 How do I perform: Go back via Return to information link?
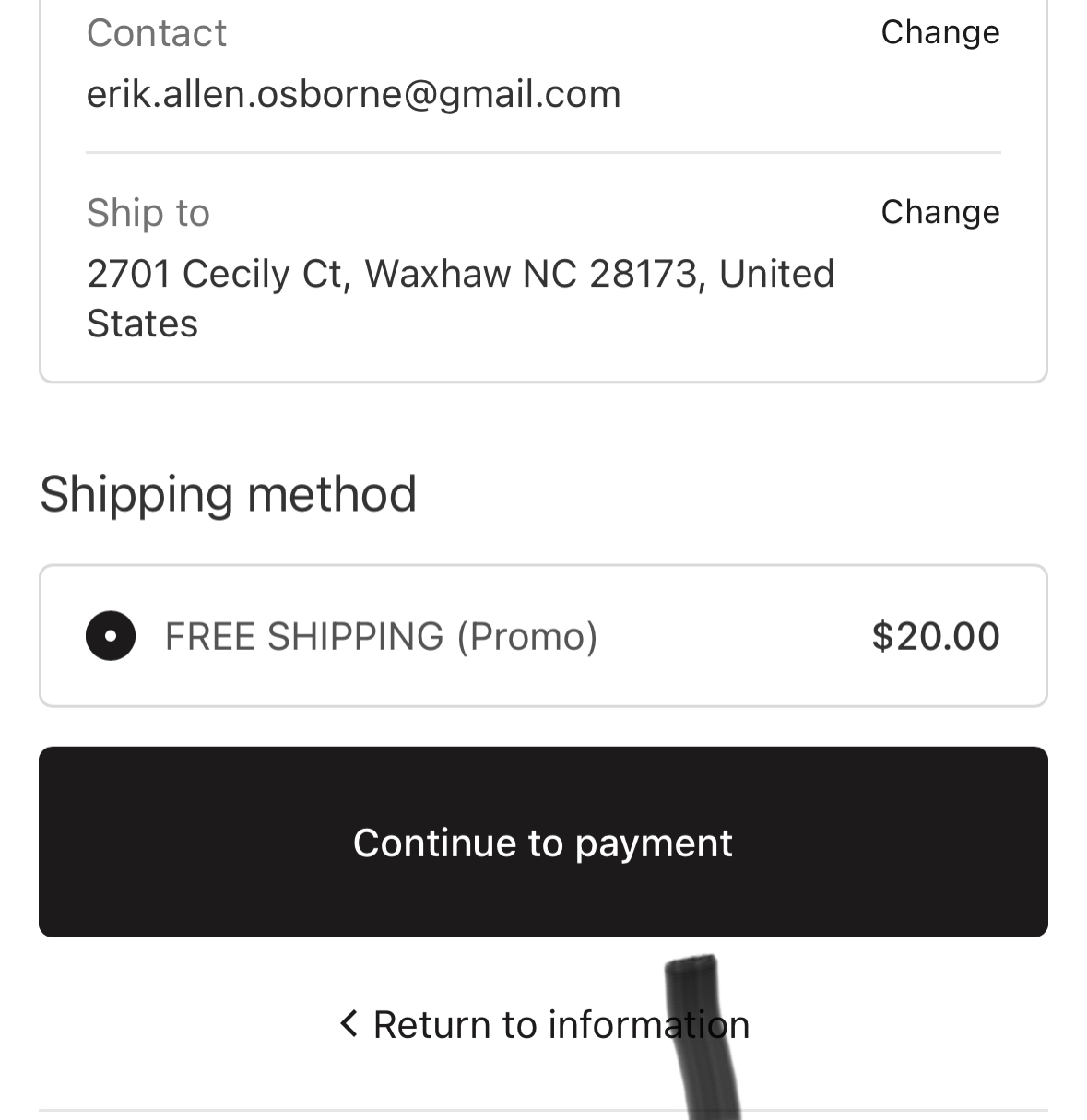pos(544,1024)
